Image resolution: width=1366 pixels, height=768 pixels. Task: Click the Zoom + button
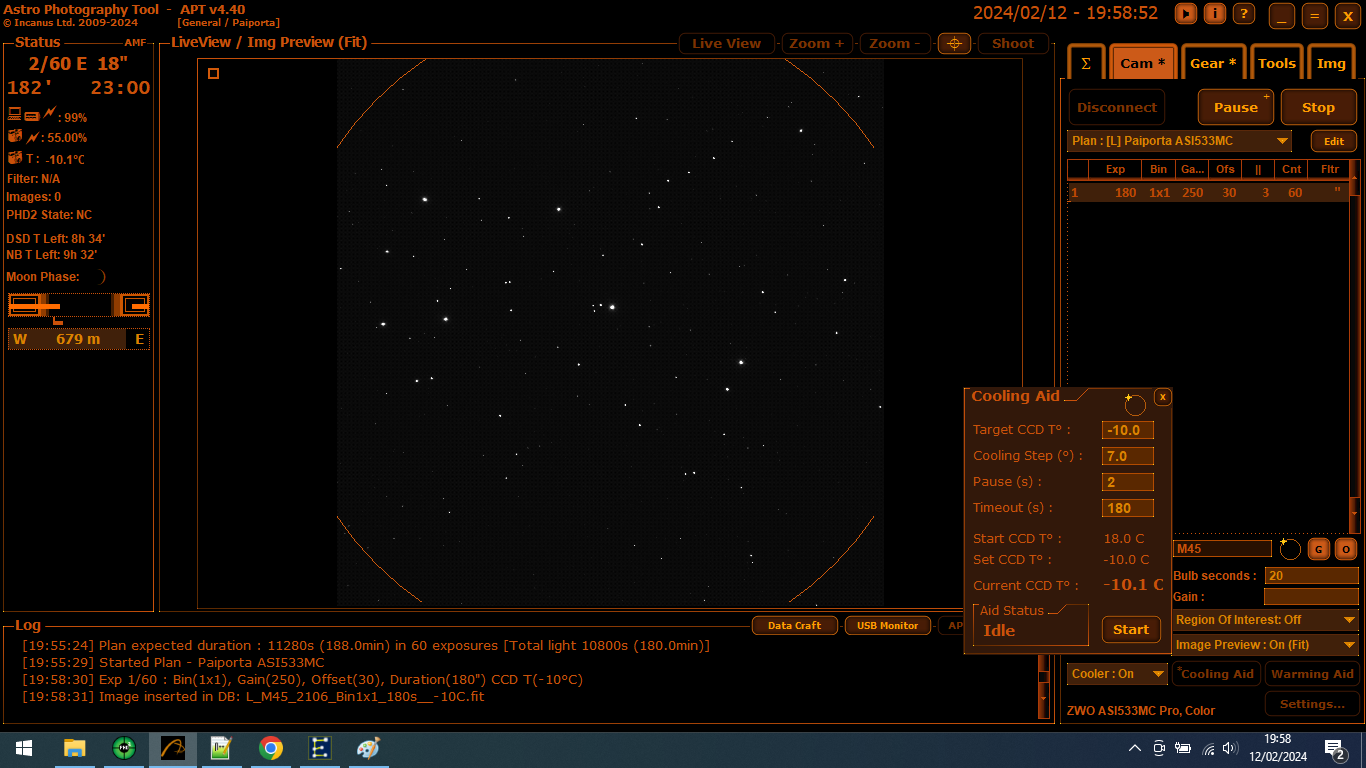click(817, 44)
